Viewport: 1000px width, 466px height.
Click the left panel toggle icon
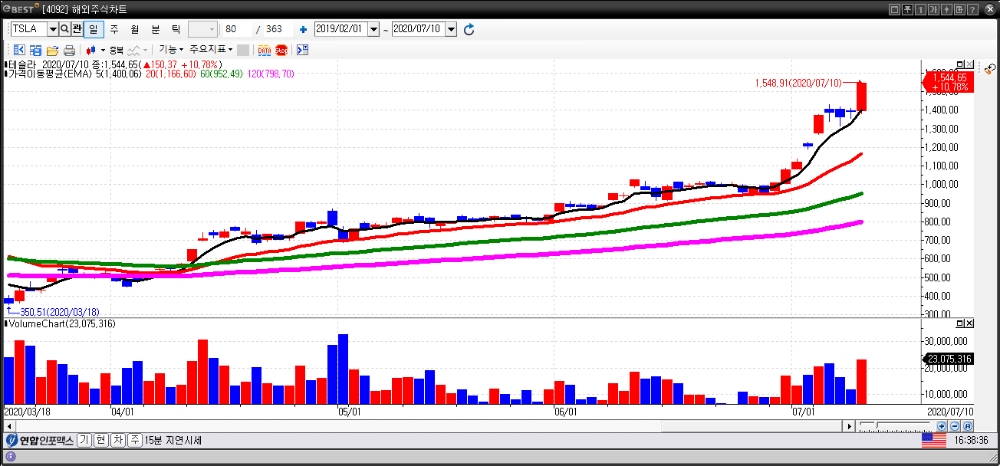(19, 50)
